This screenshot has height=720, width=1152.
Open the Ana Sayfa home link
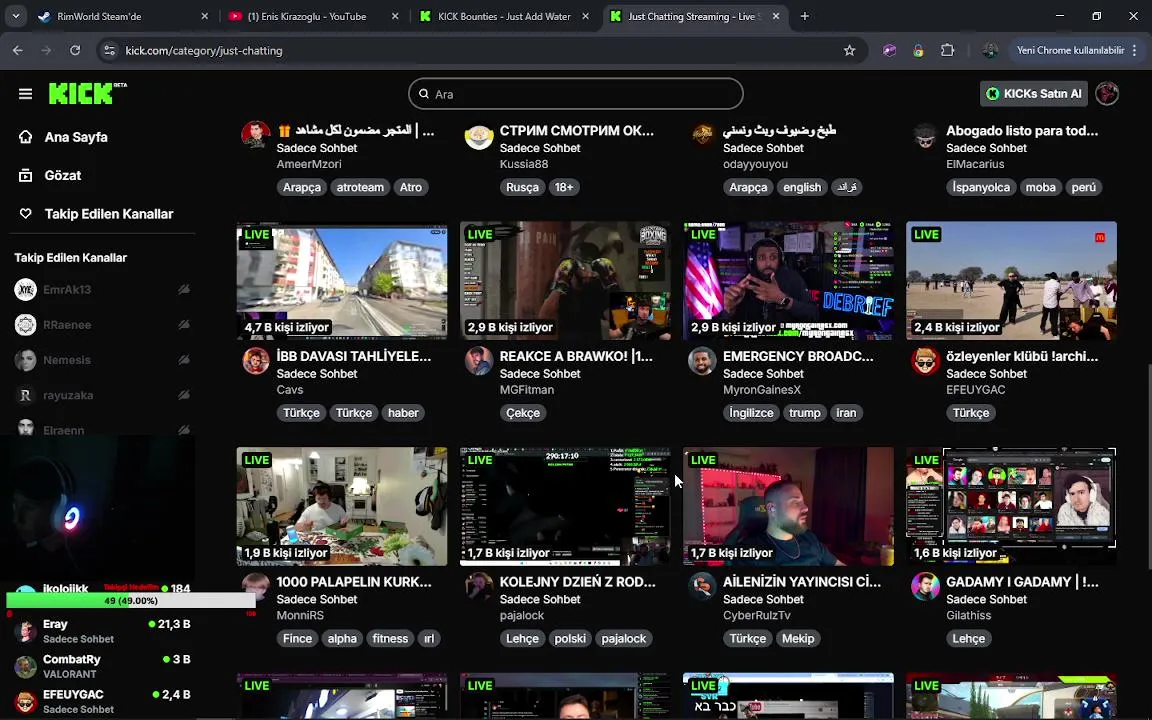point(76,137)
